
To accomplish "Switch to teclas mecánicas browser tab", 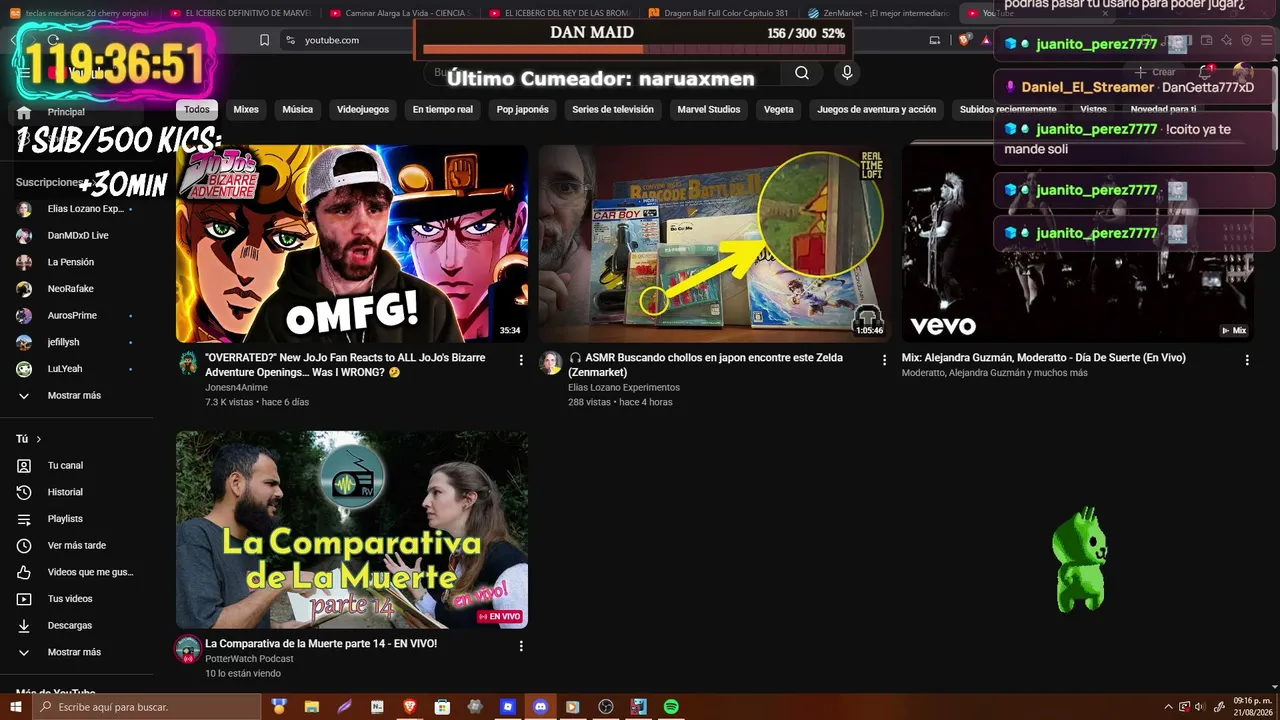I will (80, 13).
